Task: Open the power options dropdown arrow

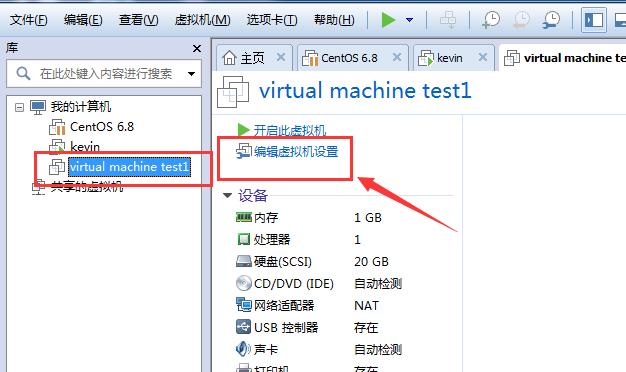Action: (409, 20)
